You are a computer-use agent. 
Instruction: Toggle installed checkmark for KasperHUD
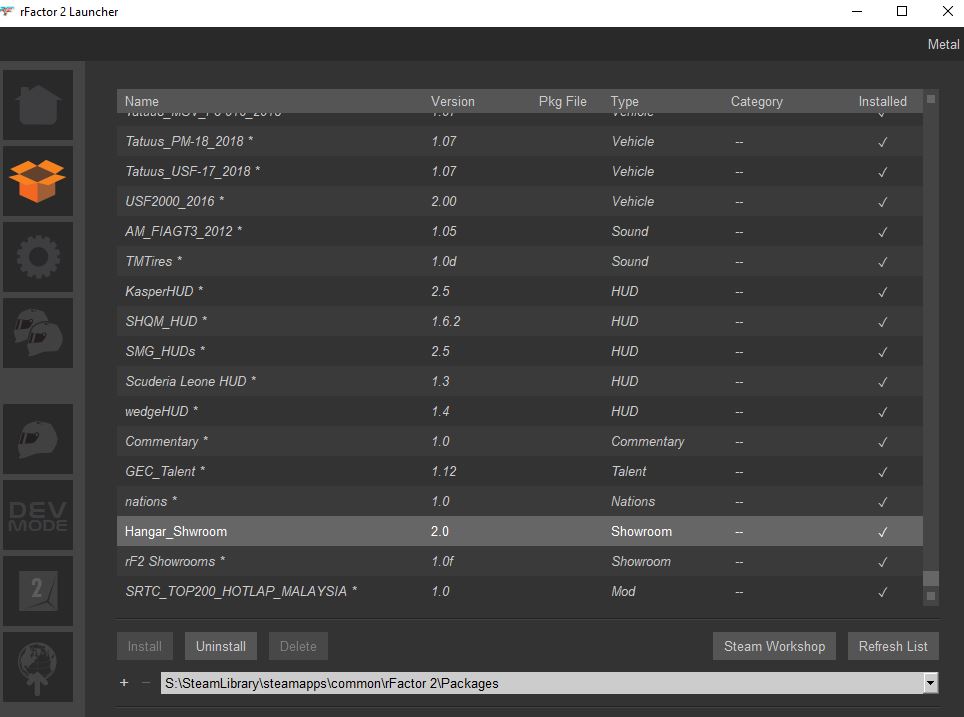(882, 292)
